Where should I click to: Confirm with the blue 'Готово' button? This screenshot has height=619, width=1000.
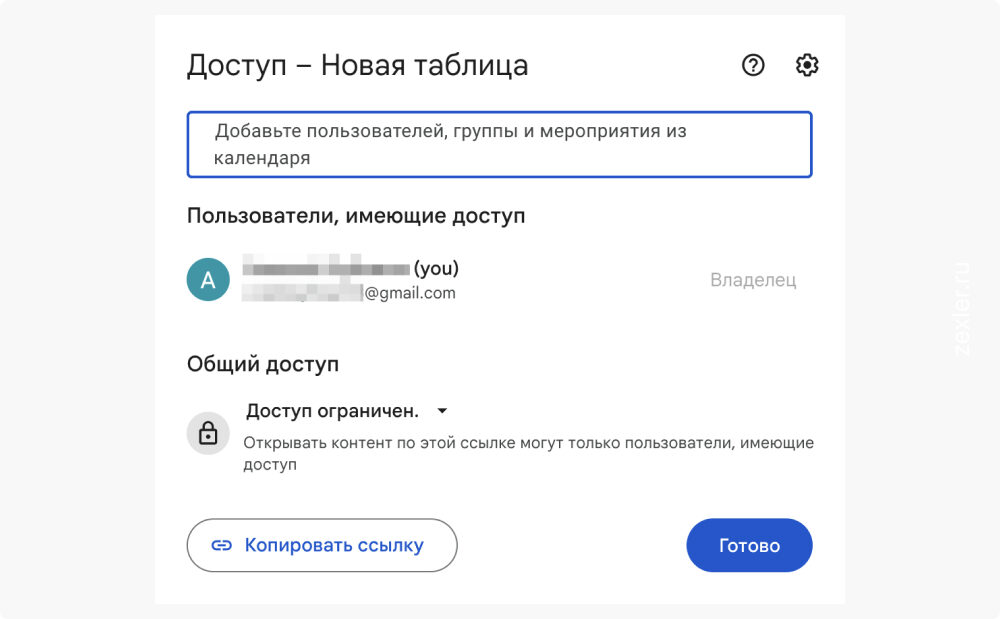pyautogui.click(x=749, y=546)
